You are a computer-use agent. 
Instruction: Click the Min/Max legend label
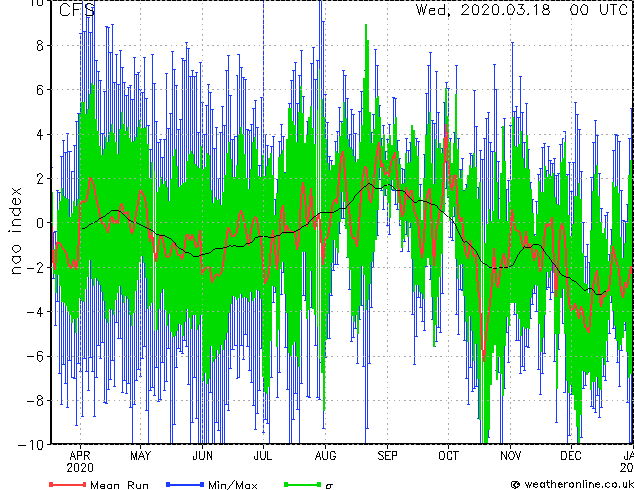tap(232, 485)
